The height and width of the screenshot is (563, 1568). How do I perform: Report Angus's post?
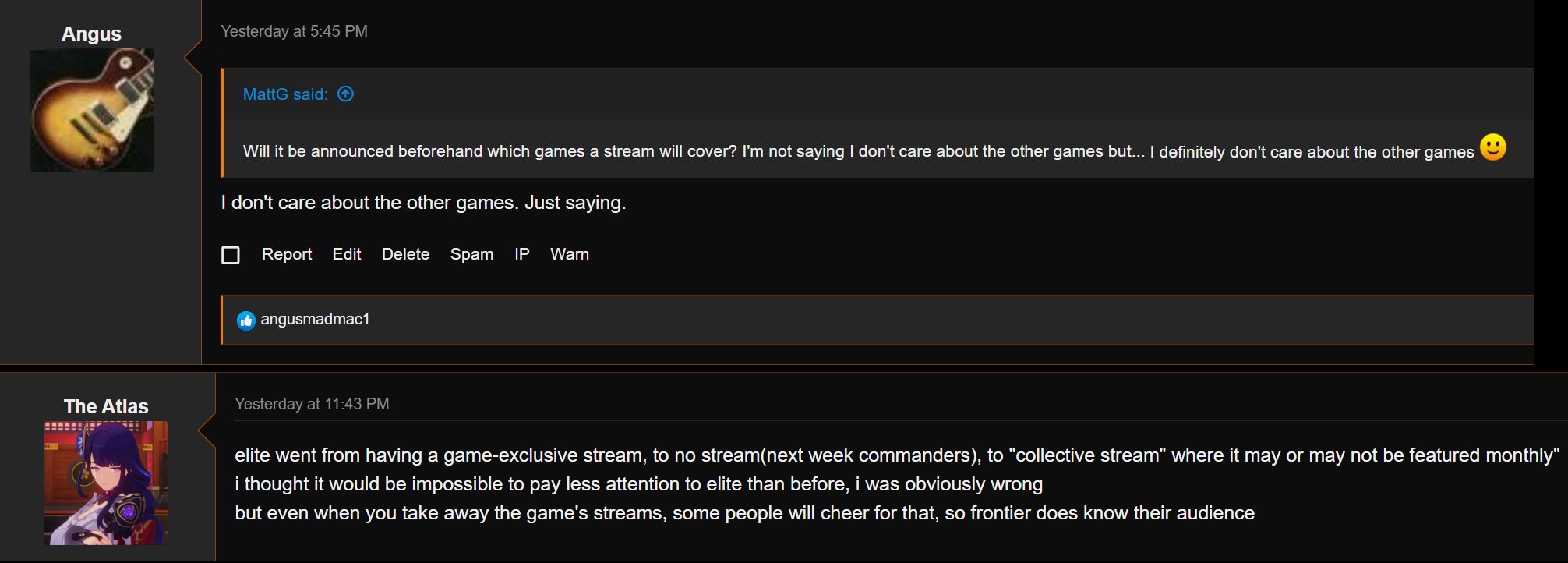(x=287, y=254)
